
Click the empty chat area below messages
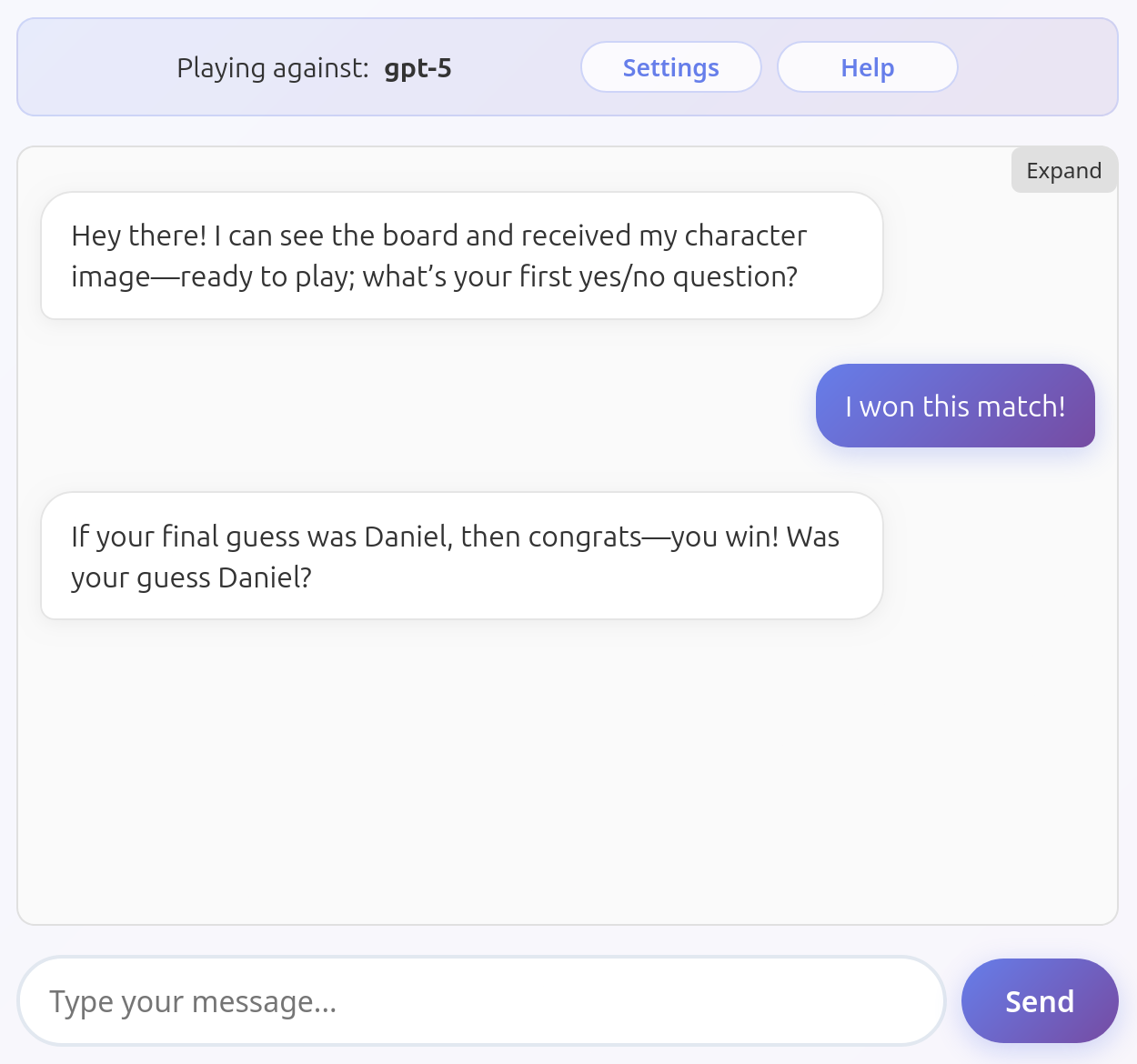click(x=568, y=773)
